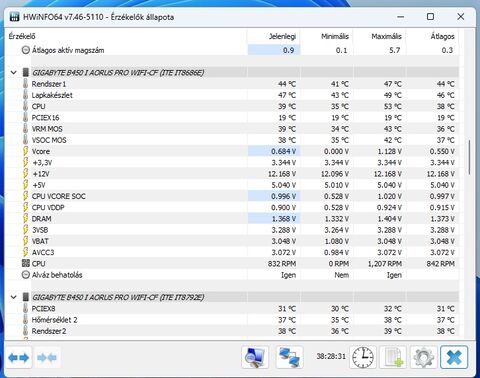Click the Jelenlegi column header
480x378 pixels.
tap(274, 36)
